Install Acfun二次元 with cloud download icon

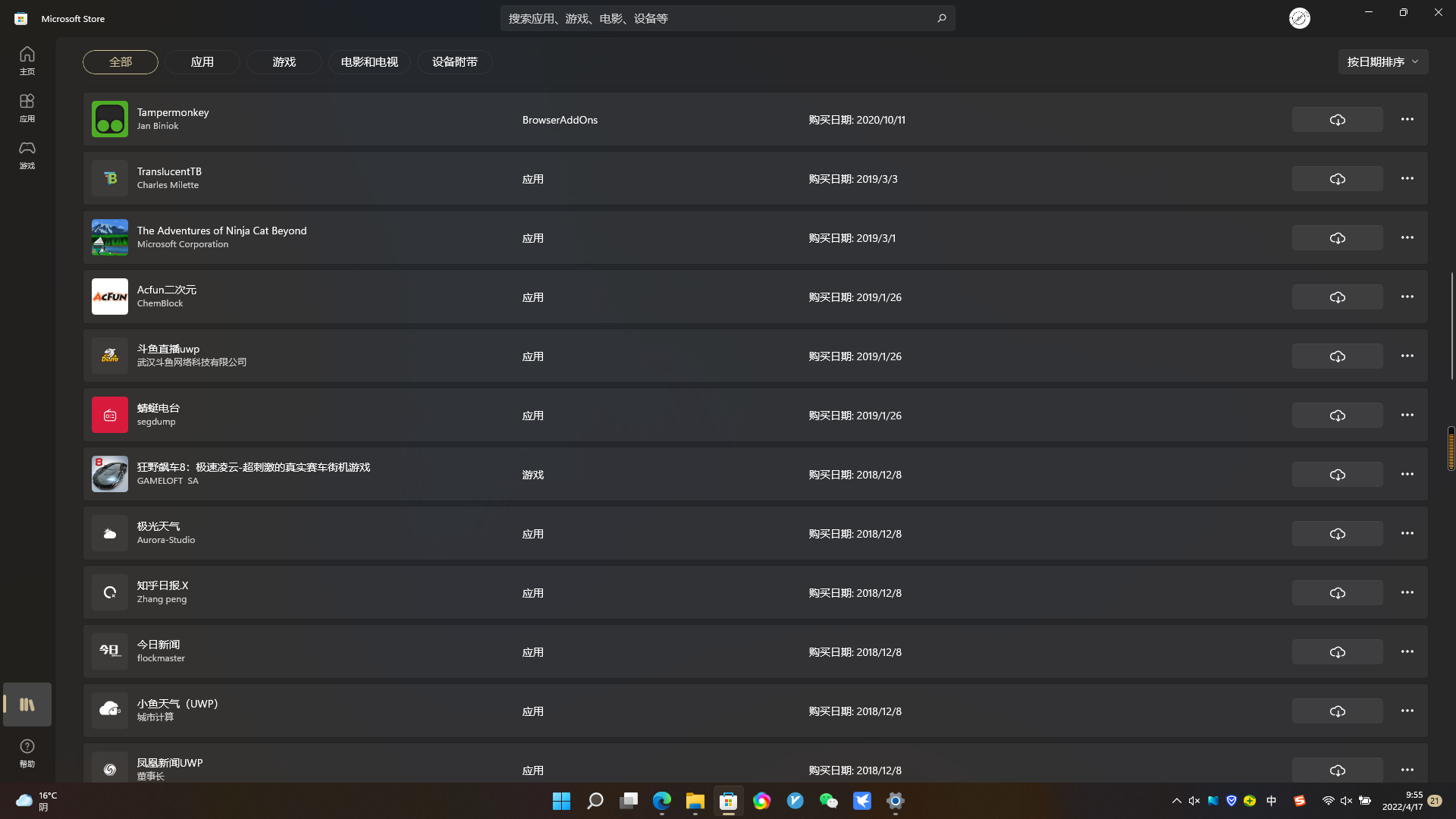pyautogui.click(x=1337, y=297)
